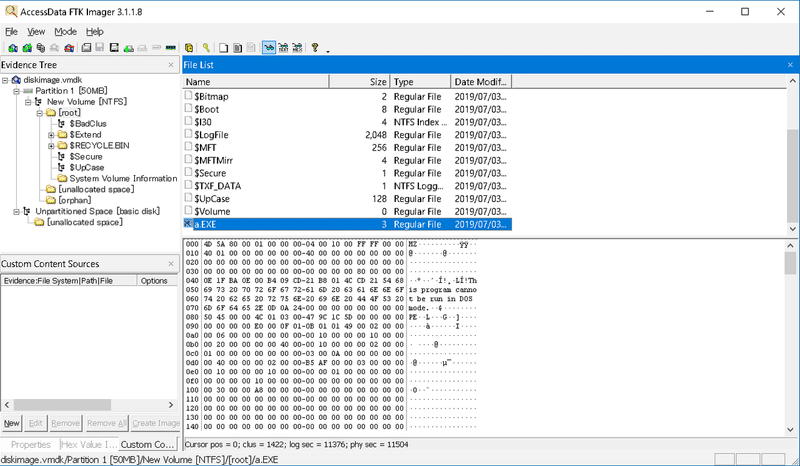Select System Volume Information in tree
800x466 pixels.
123,178
